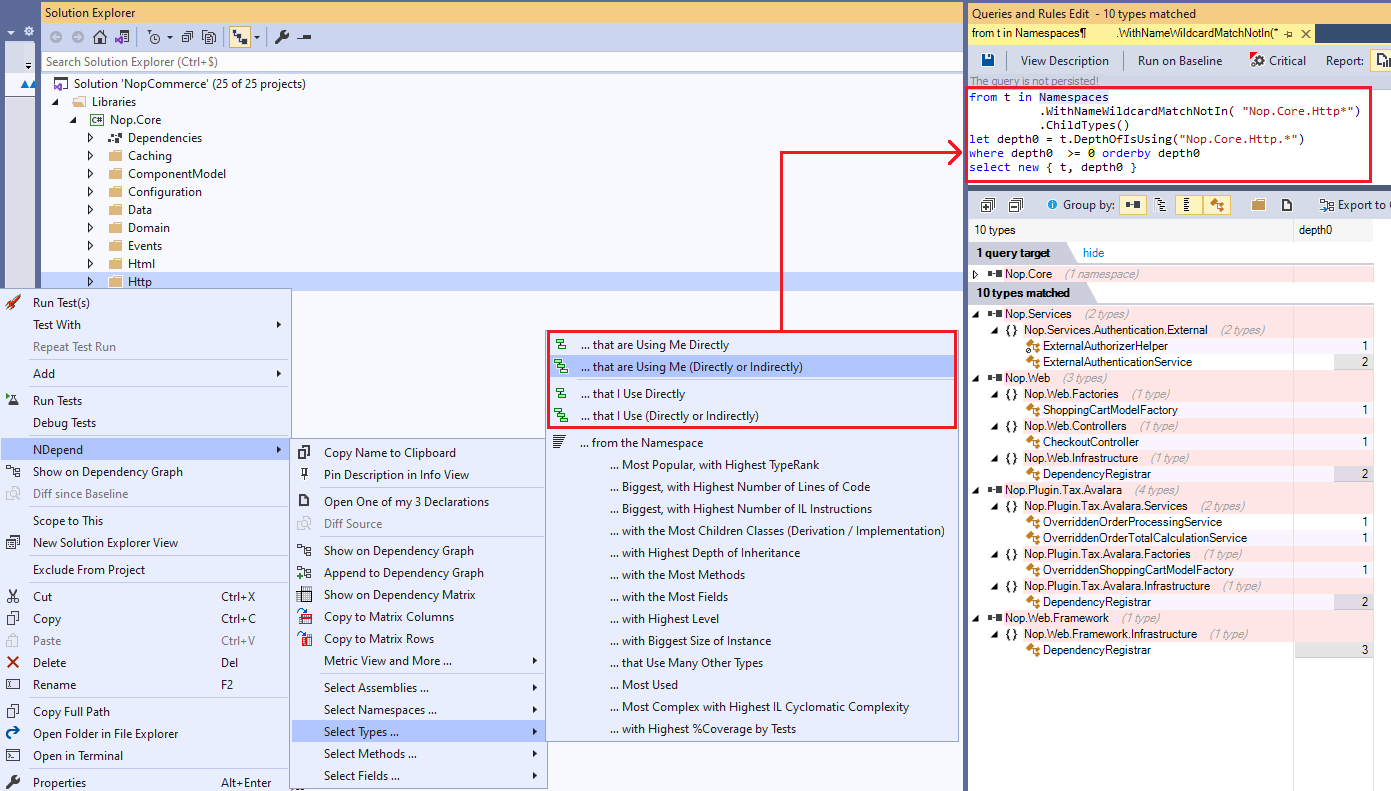
Task: Expand the Caching folder in Nop.Core
Action: [90, 156]
